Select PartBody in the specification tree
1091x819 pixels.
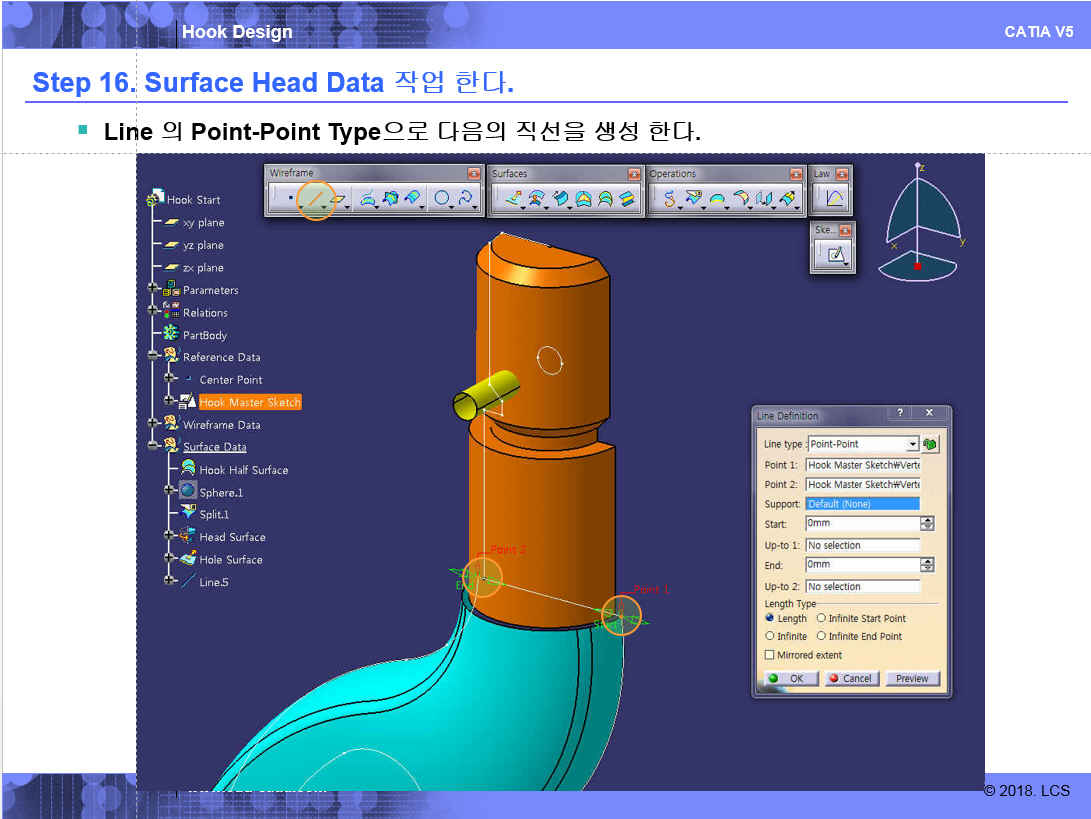205,335
